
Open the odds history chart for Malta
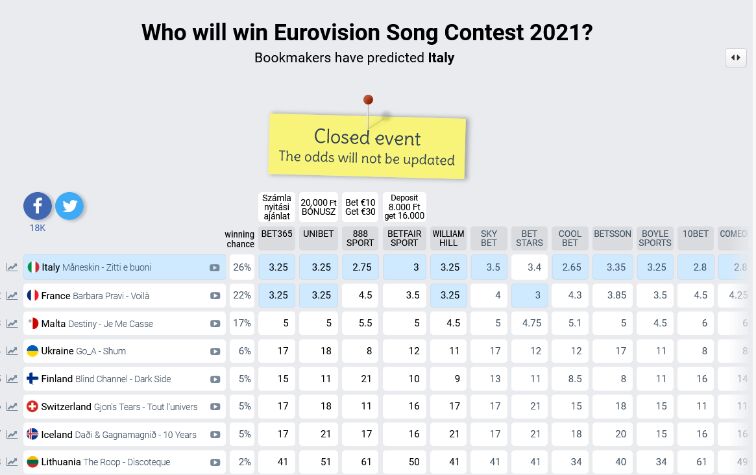pyautogui.click(x=12, y=324)
